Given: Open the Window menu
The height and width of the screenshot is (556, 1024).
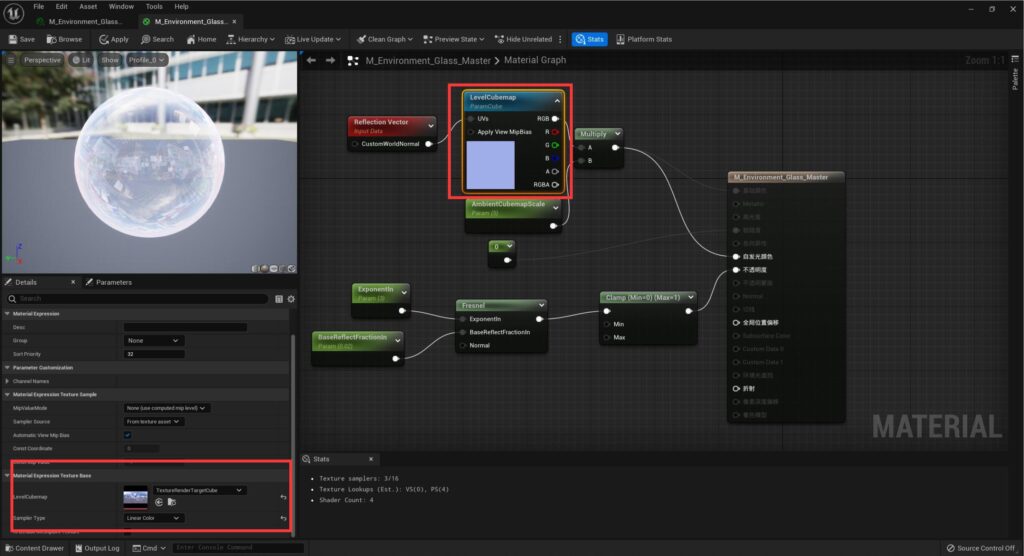Looking at the screenshot, I should coord(121,6).
